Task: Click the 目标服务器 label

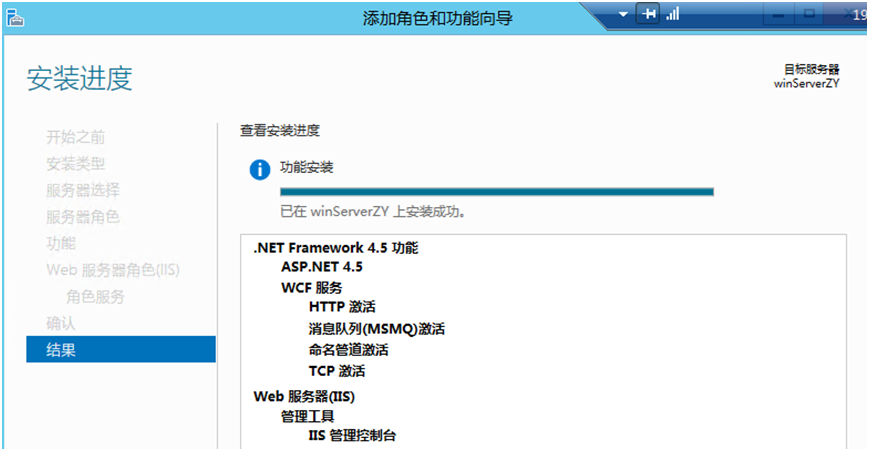Action: point(811,69)
